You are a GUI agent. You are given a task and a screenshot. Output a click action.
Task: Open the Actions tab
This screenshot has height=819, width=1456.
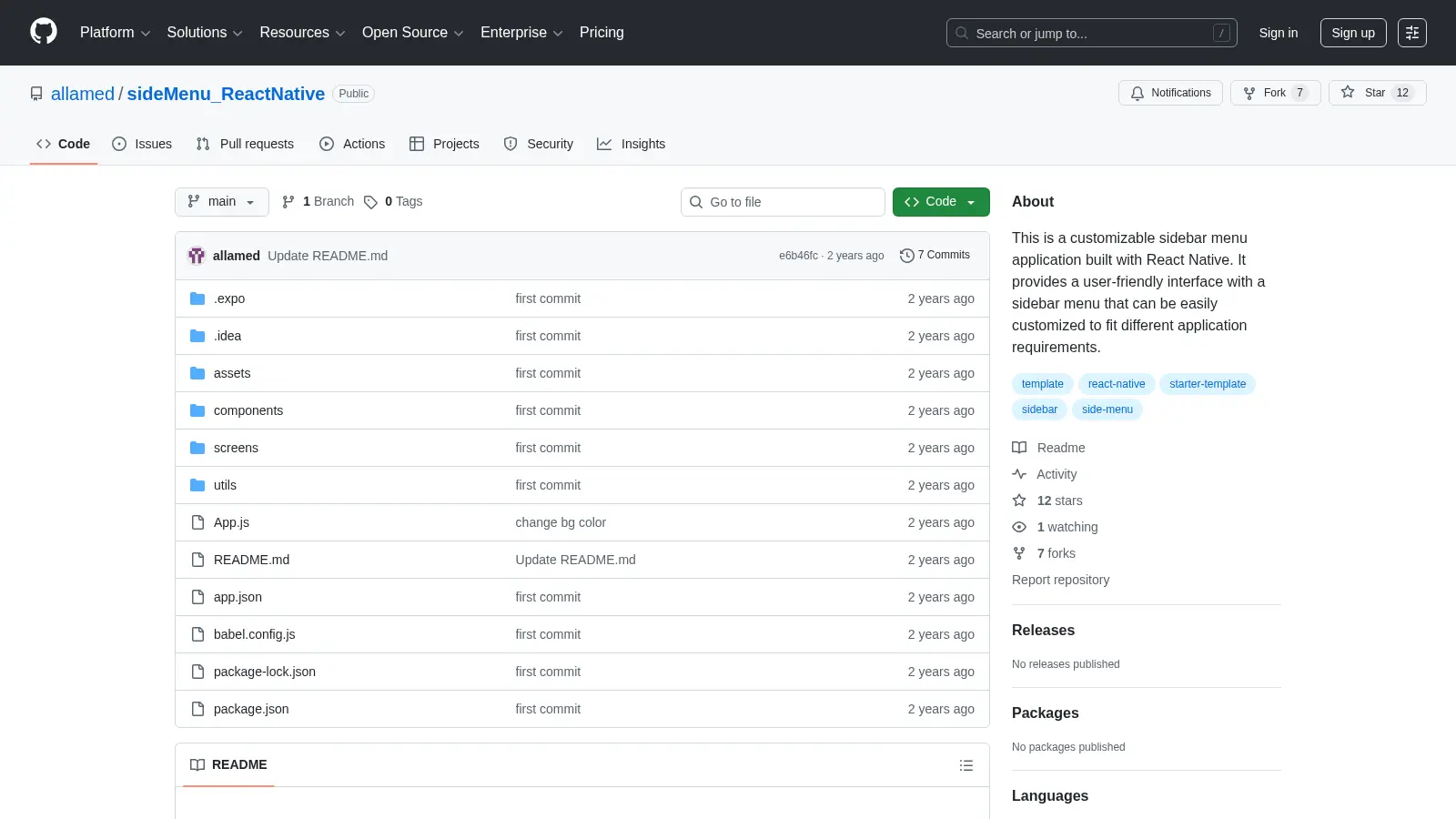[x=352, y=144]
